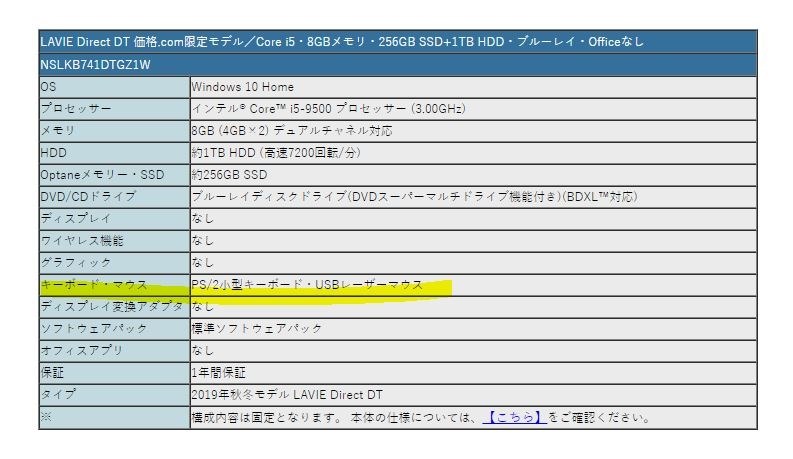
Task: Click the LAVIE Direct DT title header text
Action: (342, 42)
